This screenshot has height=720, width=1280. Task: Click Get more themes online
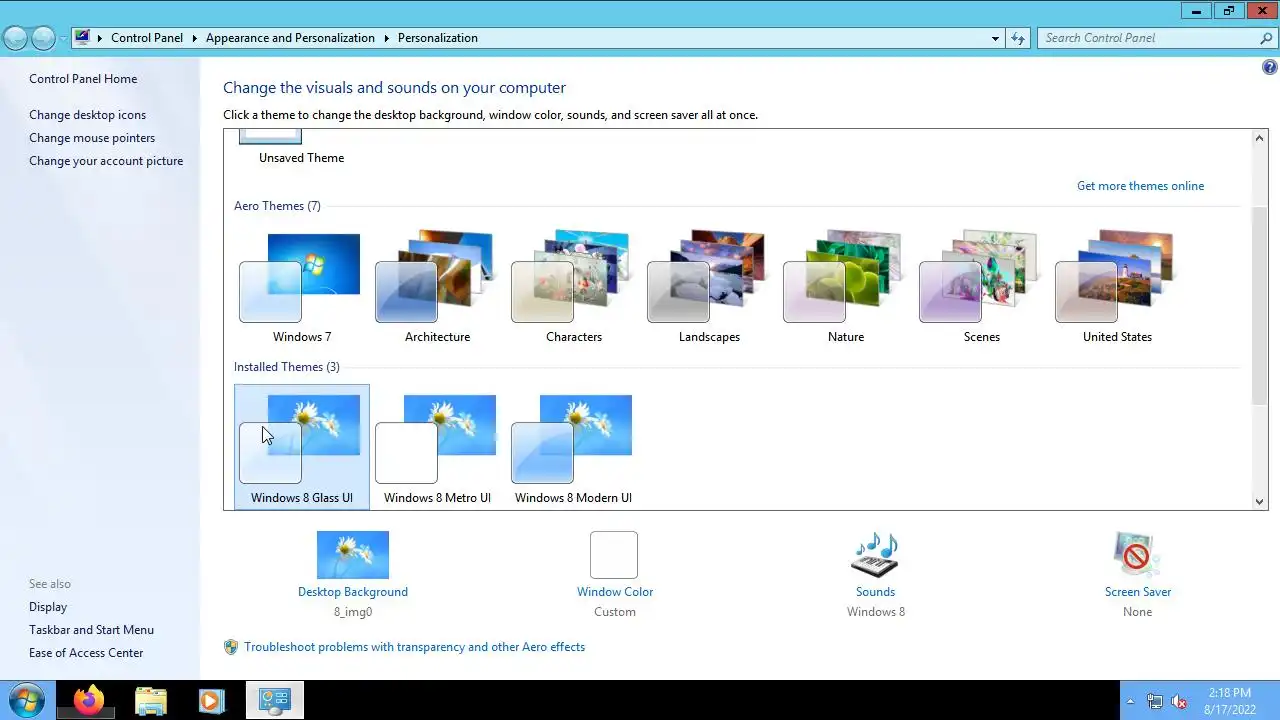point(1140,186)
